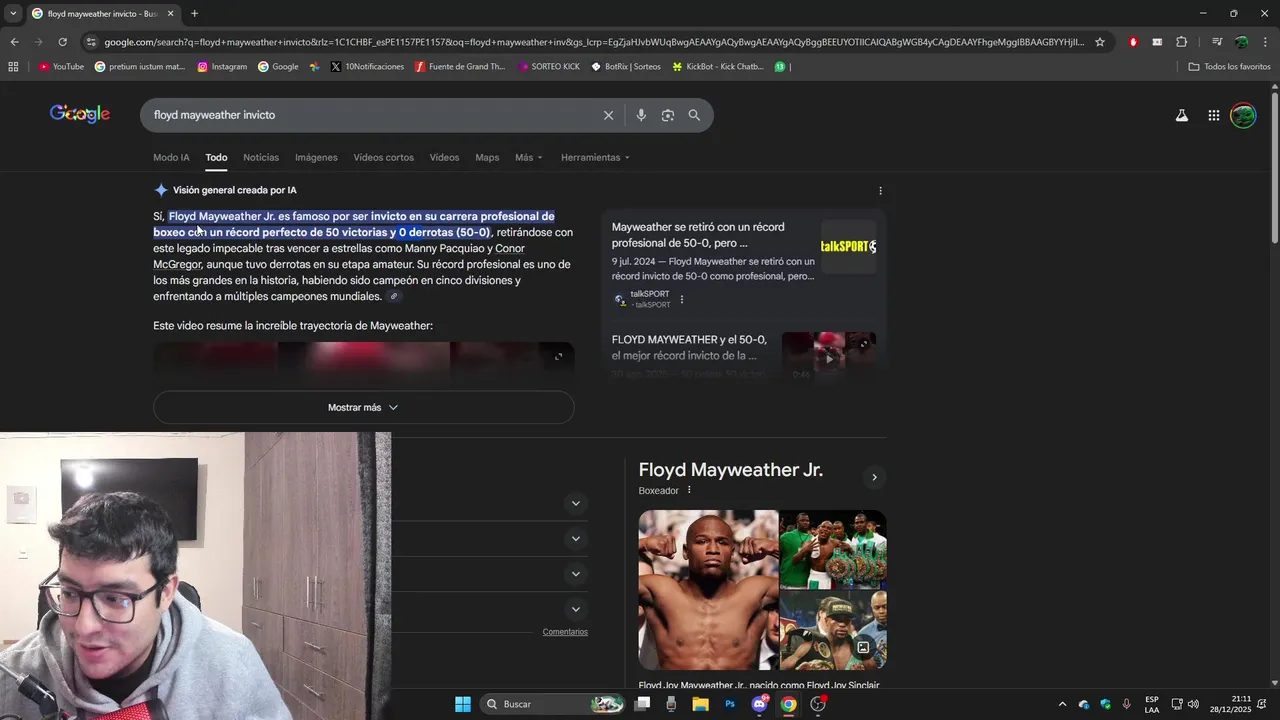
Task: Open the Más dropdown in search tabs
Action: [x=528, y=157]
